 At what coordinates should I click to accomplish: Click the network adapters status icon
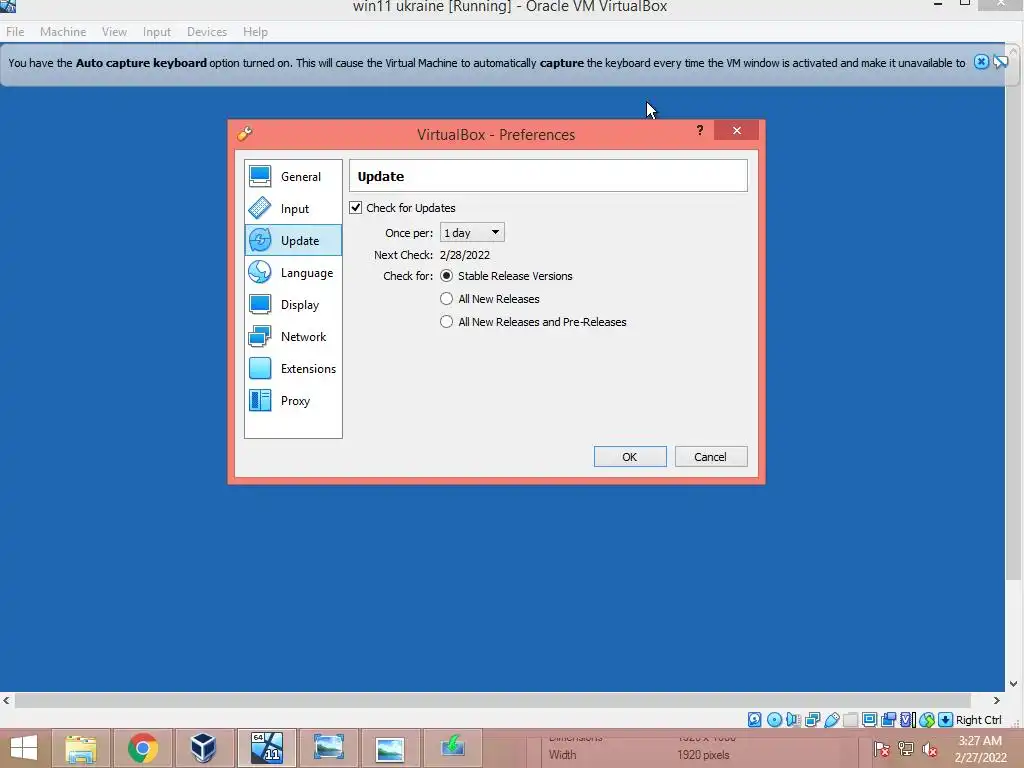coord(812,720)
